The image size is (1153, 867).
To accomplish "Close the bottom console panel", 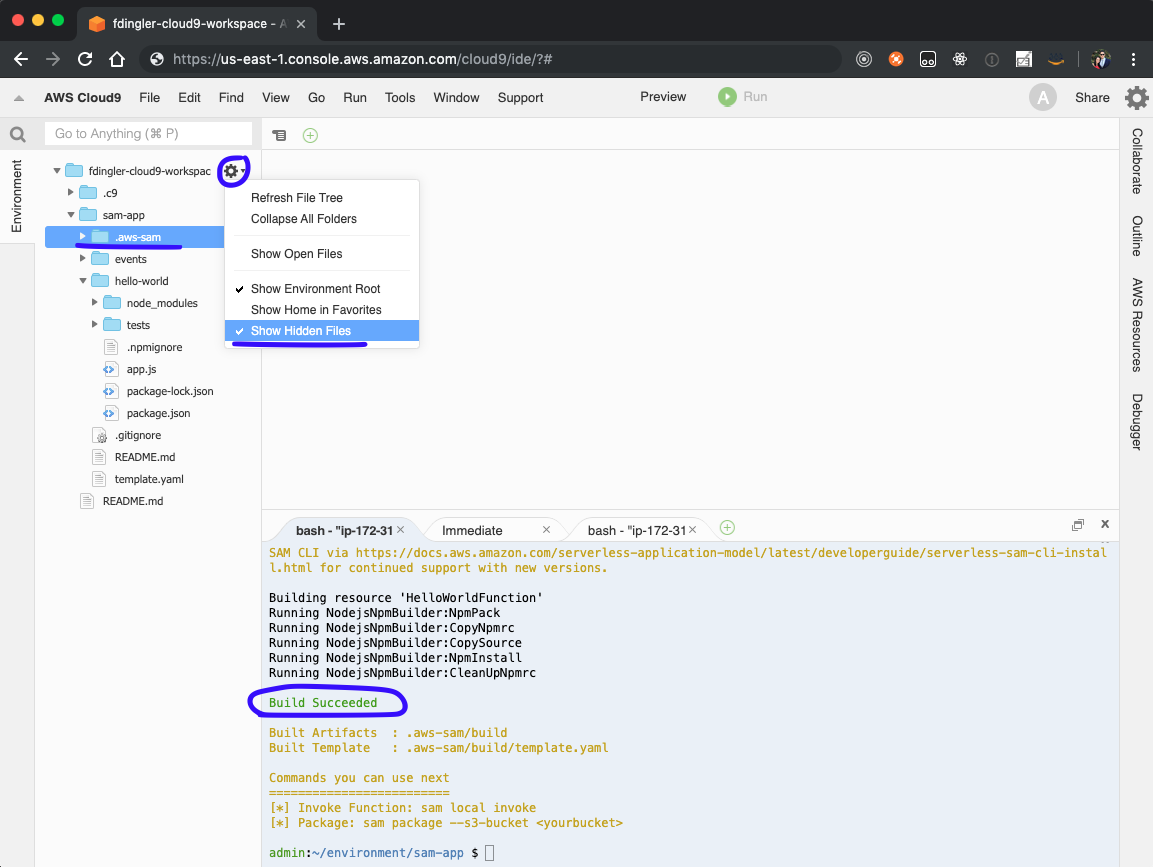I will tap(1104, 524).
